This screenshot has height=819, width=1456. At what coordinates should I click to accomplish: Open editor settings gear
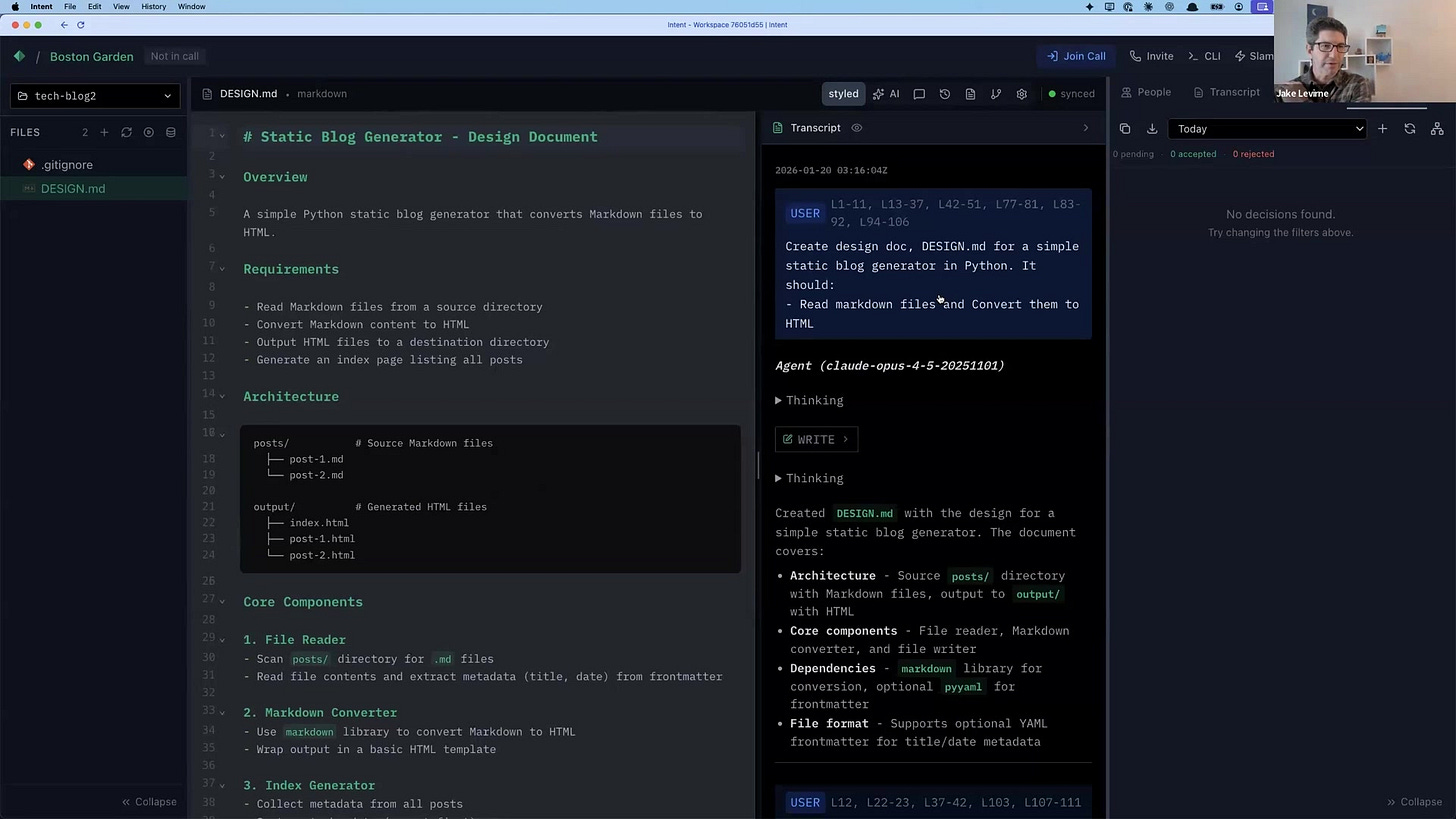point(1021,93)
